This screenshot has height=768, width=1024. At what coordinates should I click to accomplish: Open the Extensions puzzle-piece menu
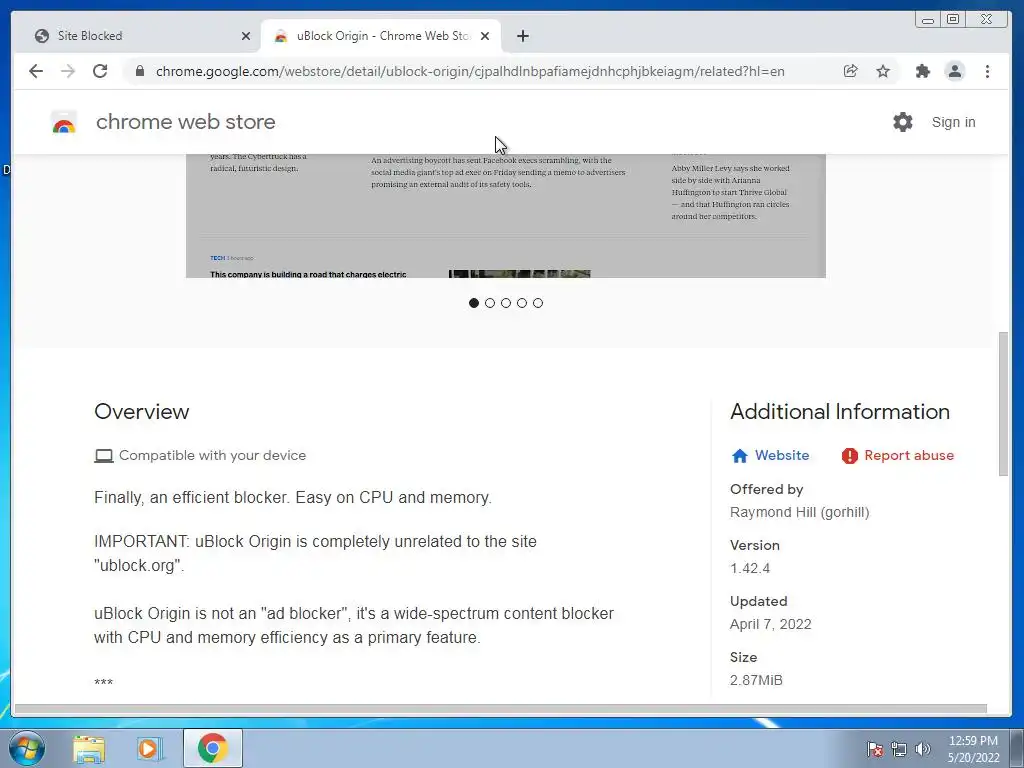click(922, 71)
